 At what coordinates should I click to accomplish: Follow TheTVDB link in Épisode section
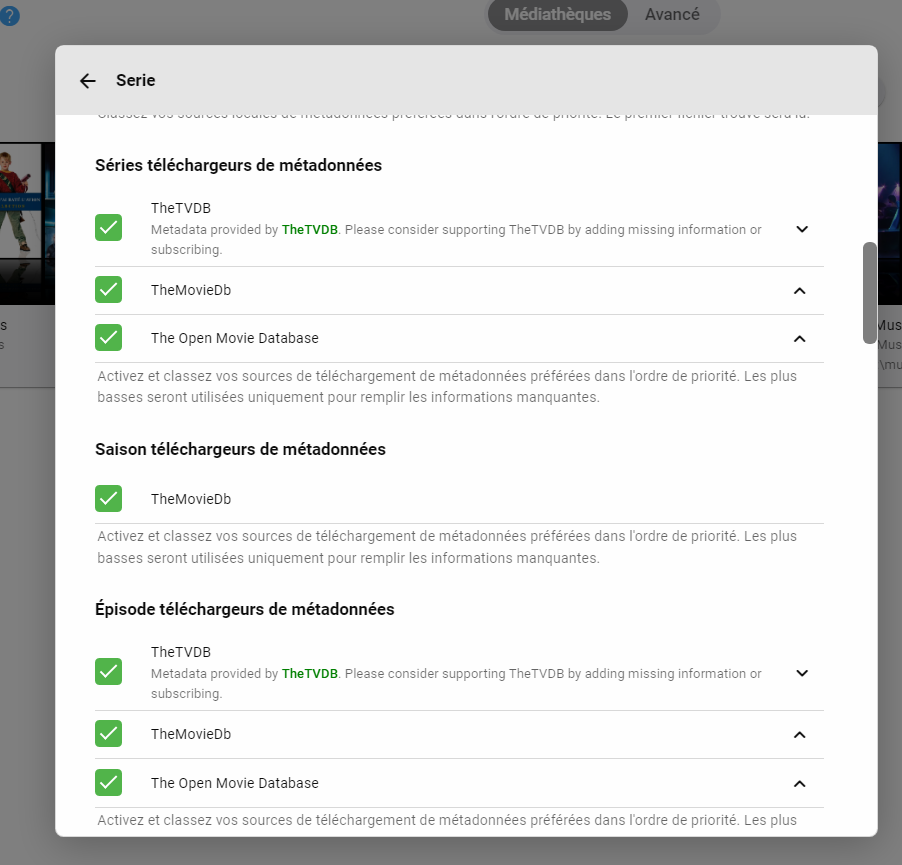point(310,674)
